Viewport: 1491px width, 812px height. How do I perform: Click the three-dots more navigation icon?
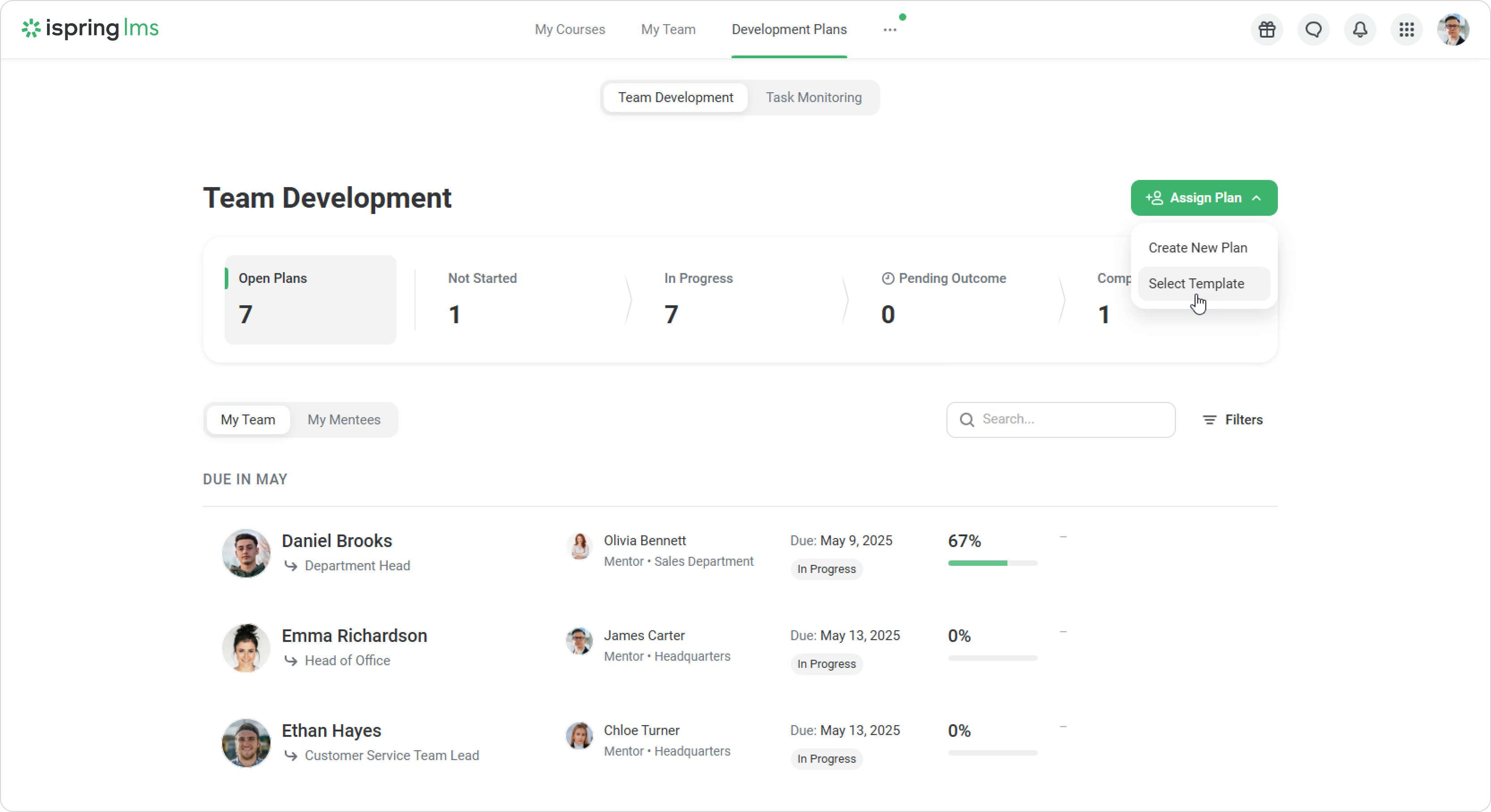tap(890, 30)
